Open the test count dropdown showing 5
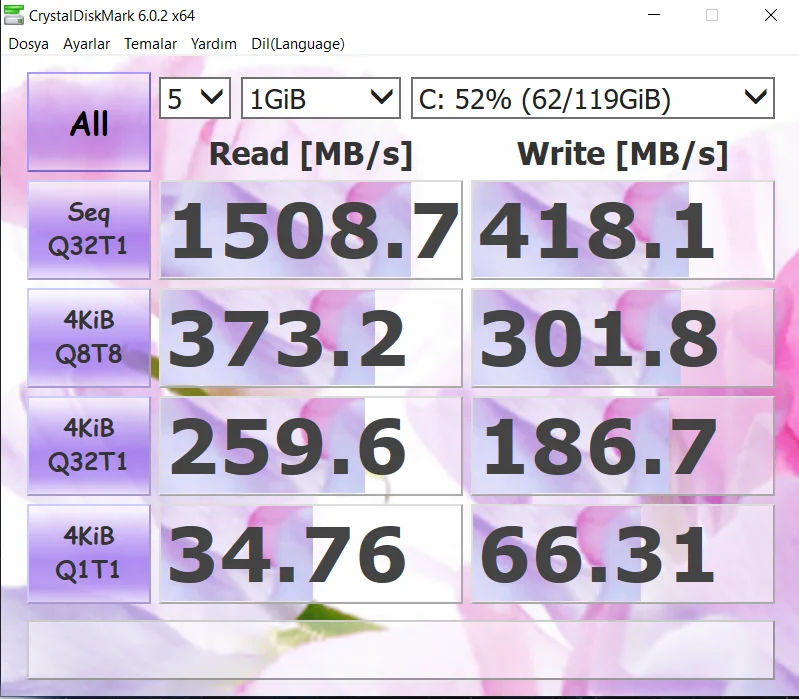799x699 pixels. (x=195, y=98)
